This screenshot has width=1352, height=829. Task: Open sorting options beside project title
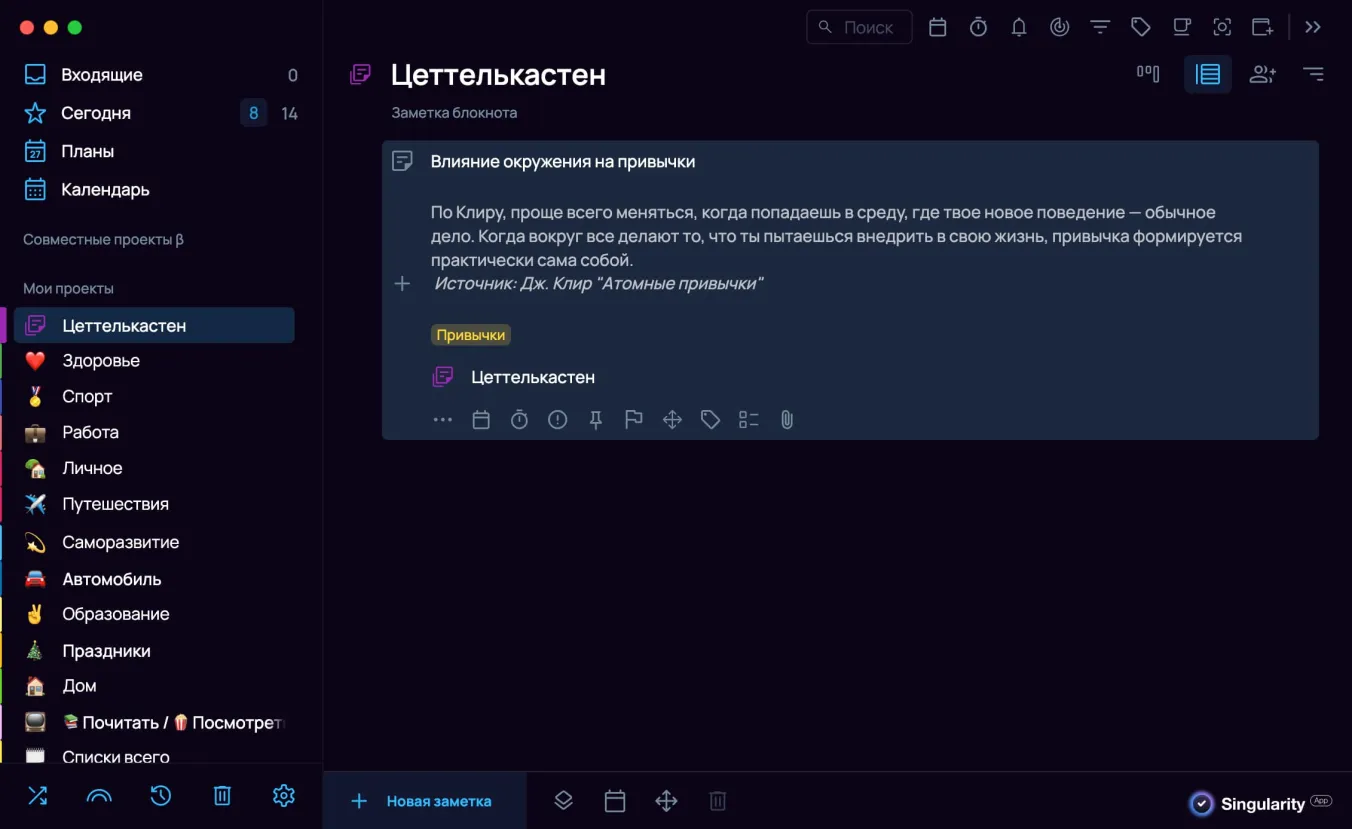(x=1313, y=74)
